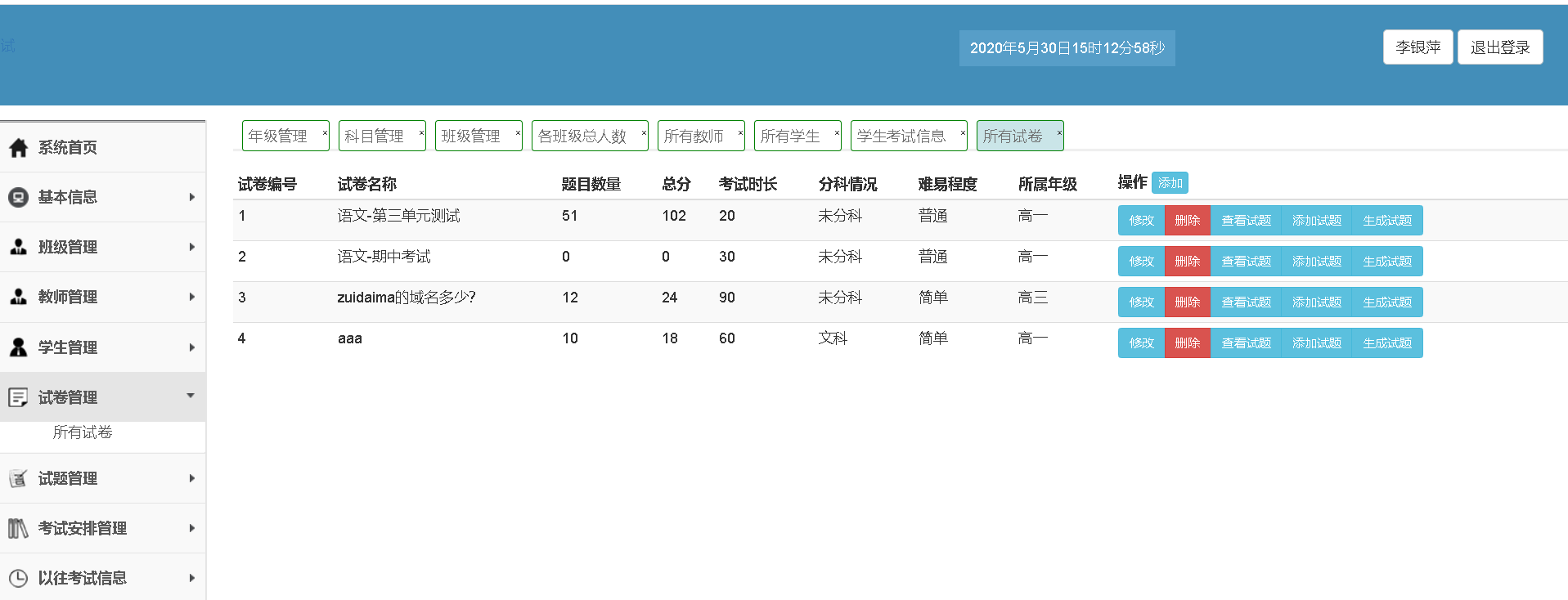Collapse the 试卷管理 sidebar arrow

pyautogui.click(x=191, y=396)
